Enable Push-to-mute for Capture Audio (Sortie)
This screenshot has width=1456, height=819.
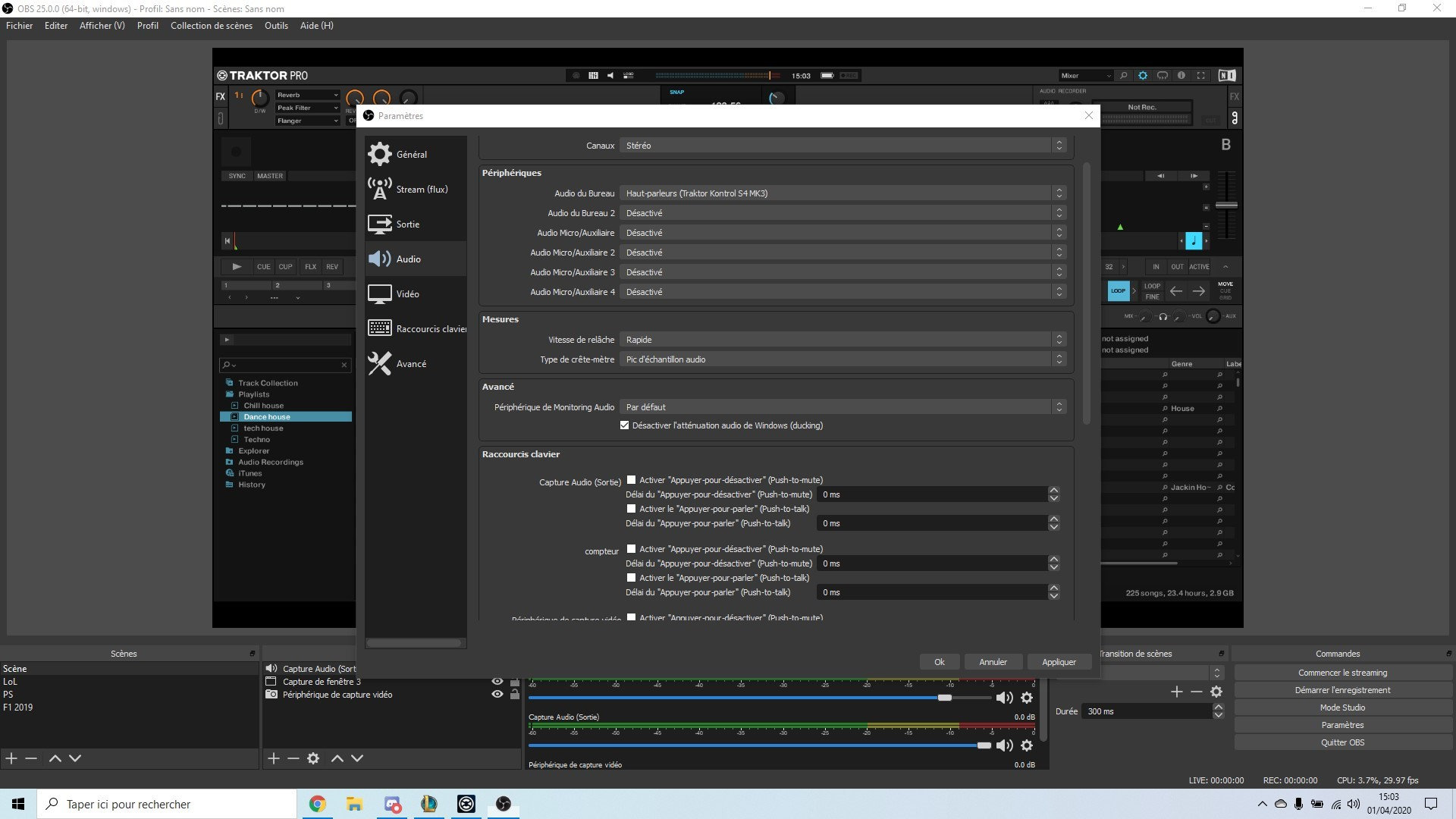point(632,479)
